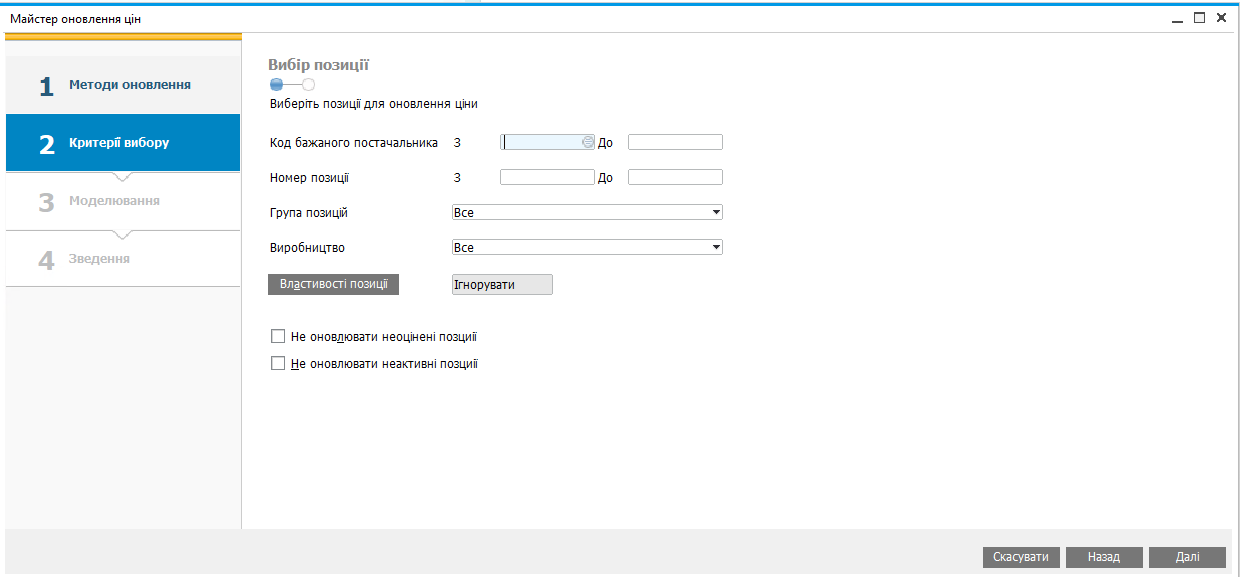Click the second empty step indicator circle
This screenshot has height=577, width=1240.
point(308,85)
